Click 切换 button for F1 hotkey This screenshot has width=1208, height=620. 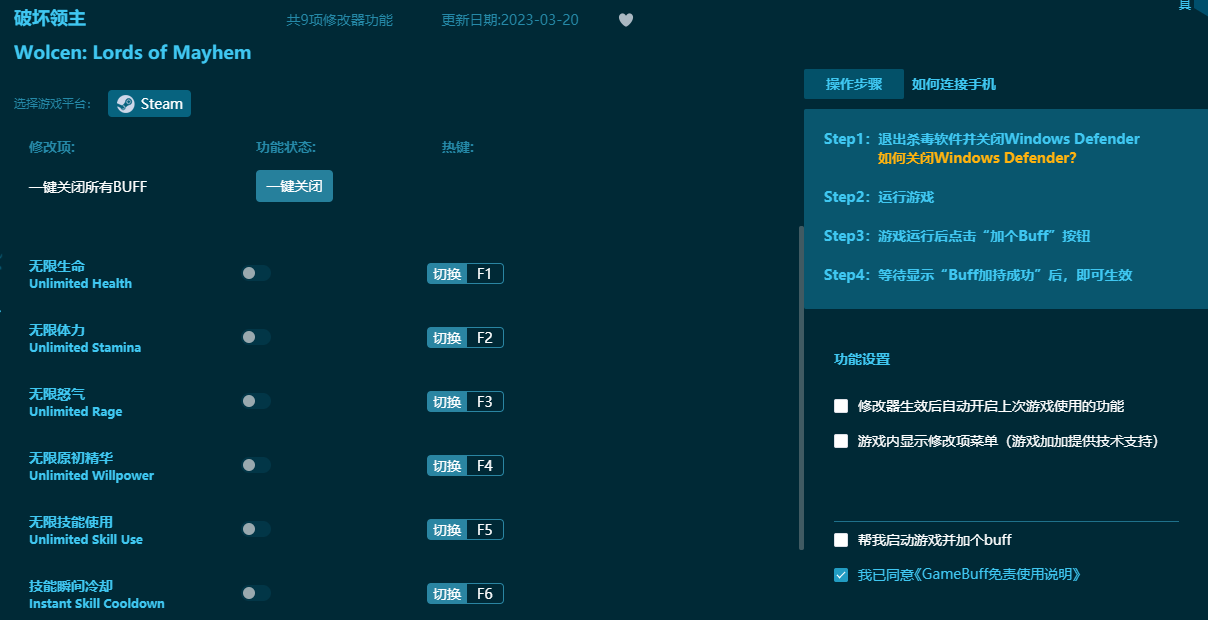[x=446, y=274]
